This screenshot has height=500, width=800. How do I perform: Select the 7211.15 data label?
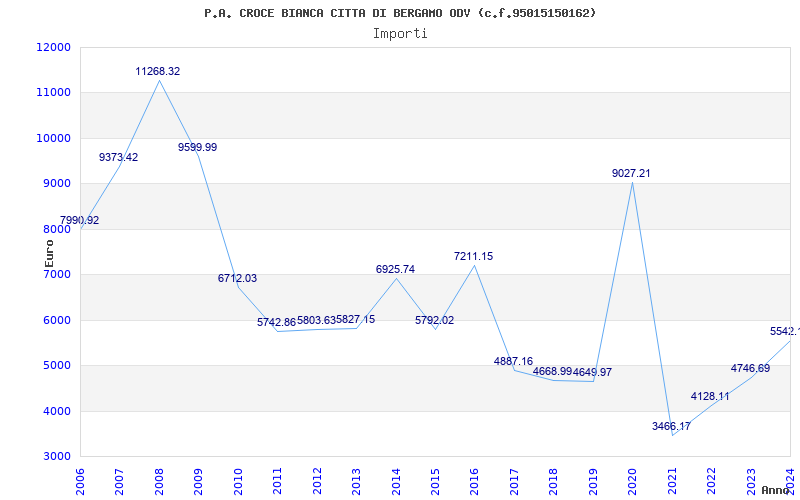(473, 256)
